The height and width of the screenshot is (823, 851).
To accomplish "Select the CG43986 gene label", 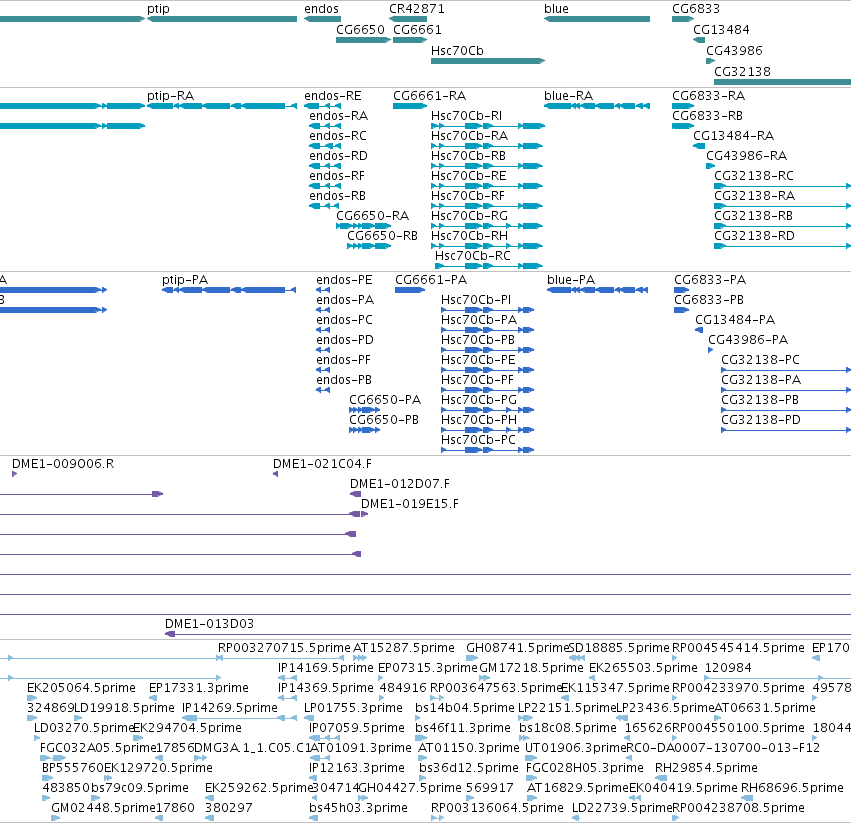I will [734, 50].
